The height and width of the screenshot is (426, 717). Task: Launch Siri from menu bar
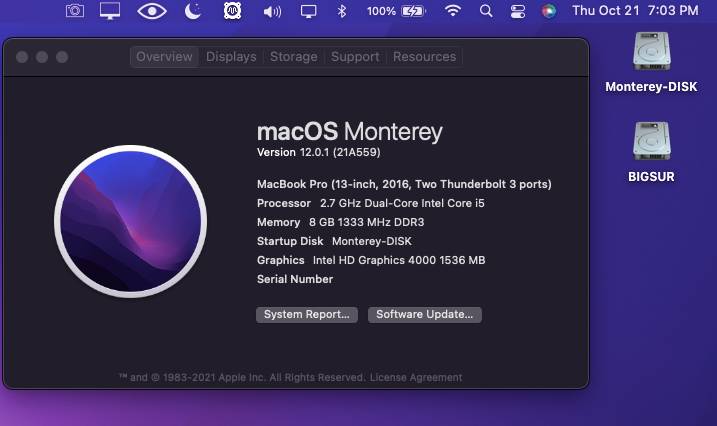(549, 11)
